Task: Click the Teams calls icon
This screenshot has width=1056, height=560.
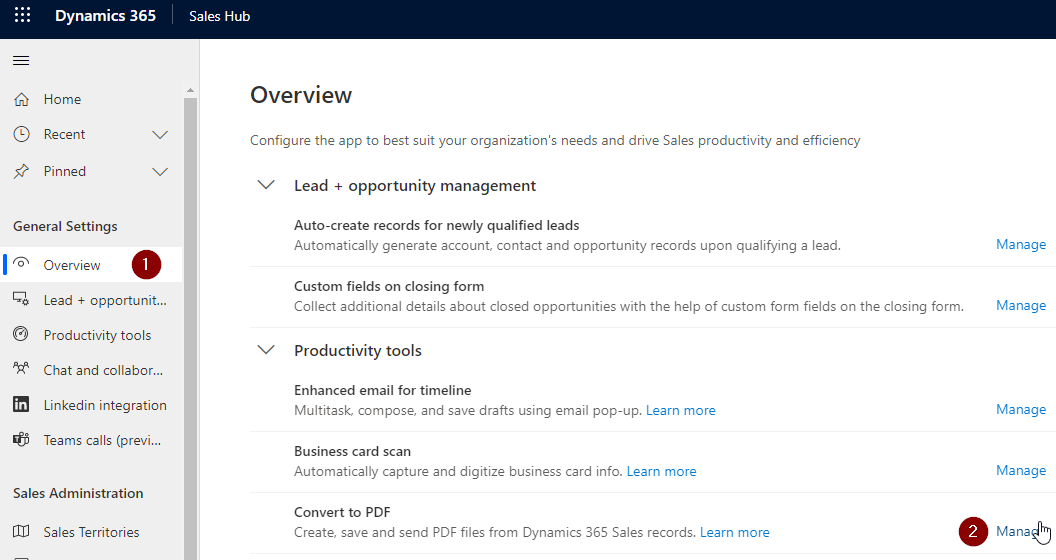Action: 22,440
